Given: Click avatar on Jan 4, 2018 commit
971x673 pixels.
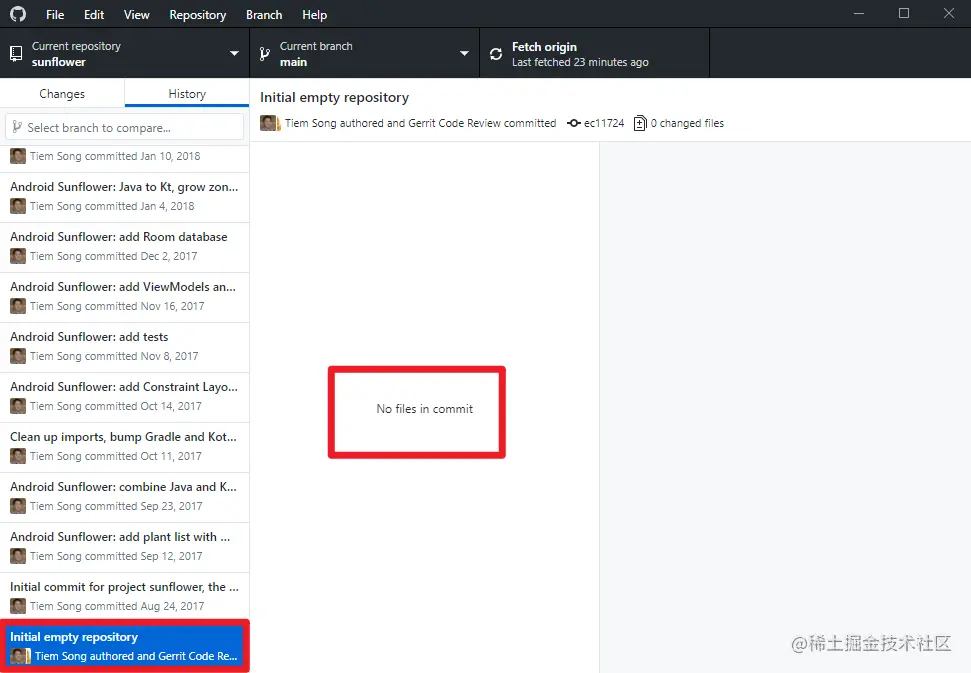Looking at the screenshot, I should coord(18,206).
